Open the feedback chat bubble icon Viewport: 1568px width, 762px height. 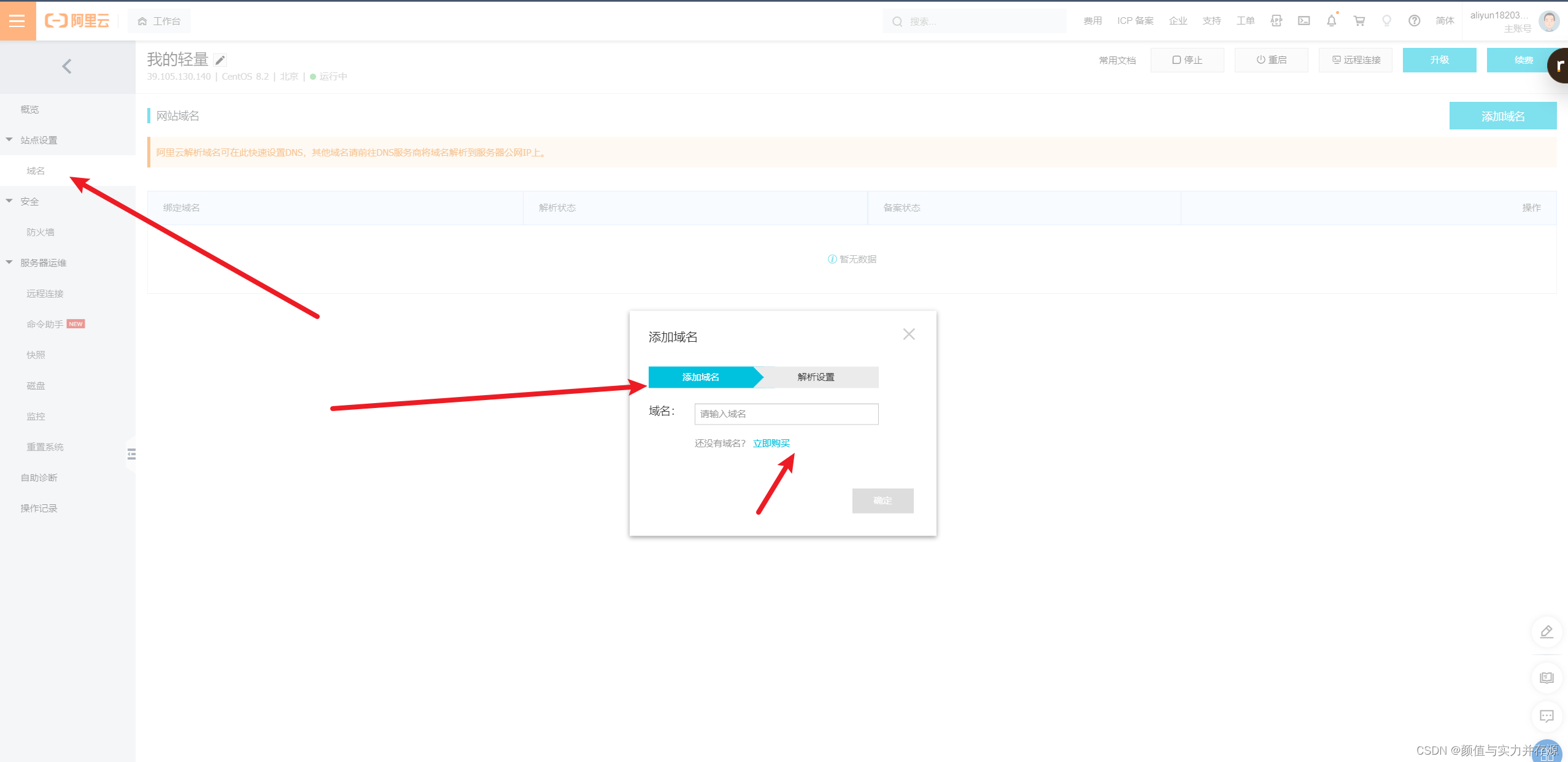click(x=1547, y=716)
